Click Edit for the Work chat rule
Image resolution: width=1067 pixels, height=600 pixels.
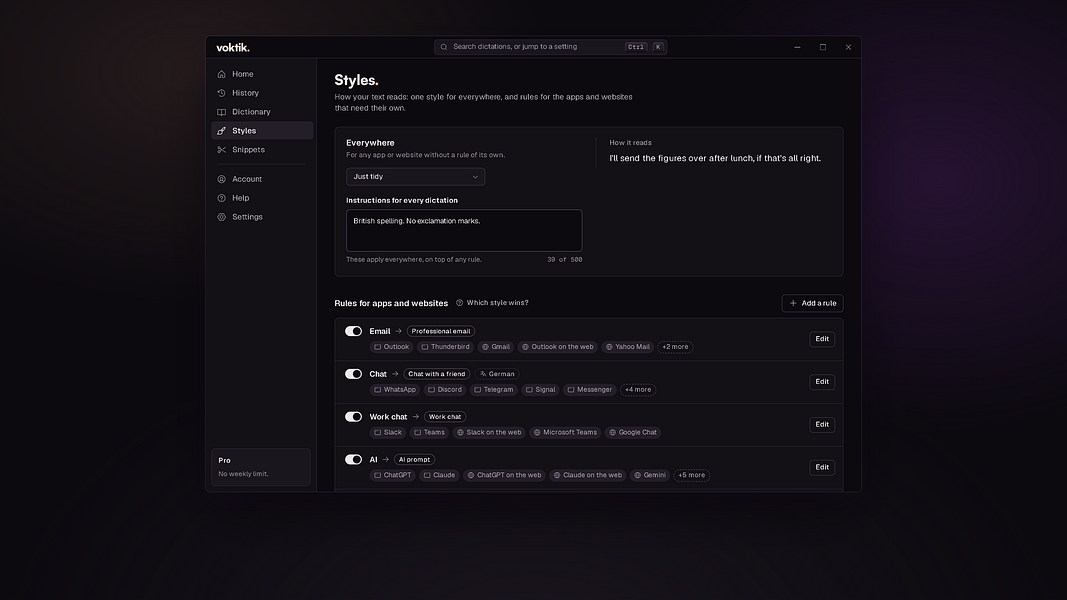click(x=822, y=424)
